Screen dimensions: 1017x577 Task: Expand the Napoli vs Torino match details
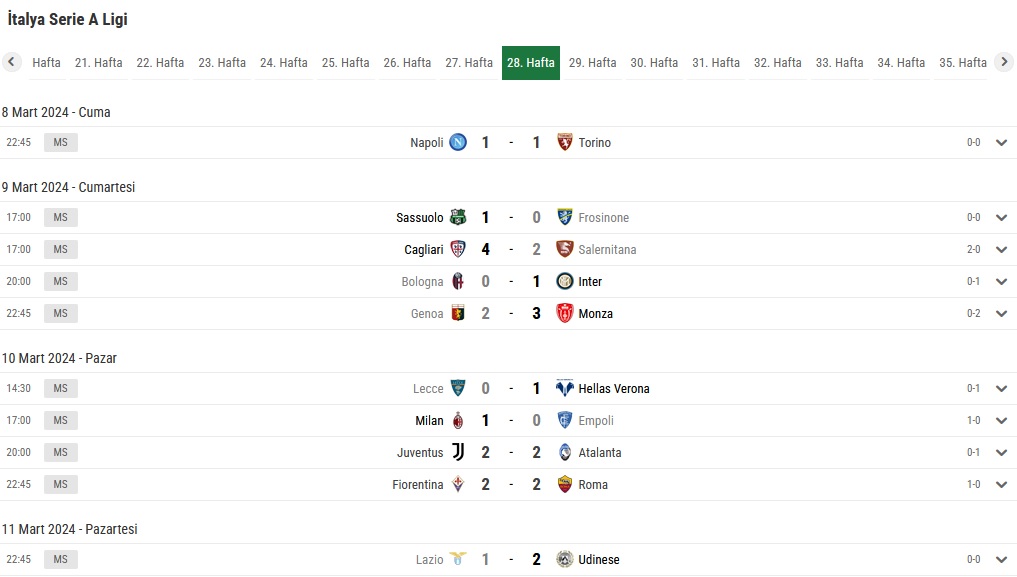[x=1001, y=143]
